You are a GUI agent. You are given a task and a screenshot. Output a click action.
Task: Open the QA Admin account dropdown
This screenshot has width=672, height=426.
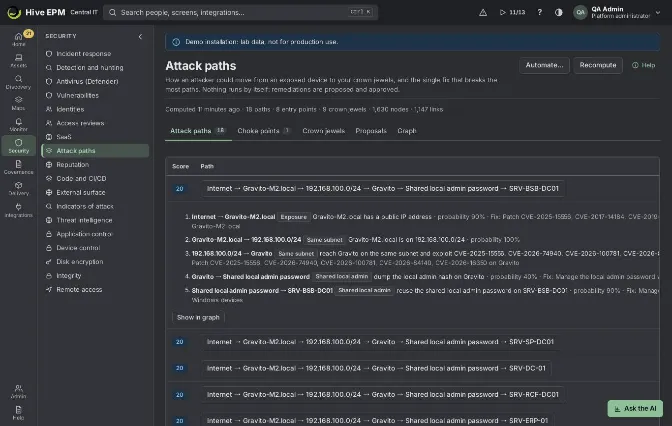tap(617, 12)
